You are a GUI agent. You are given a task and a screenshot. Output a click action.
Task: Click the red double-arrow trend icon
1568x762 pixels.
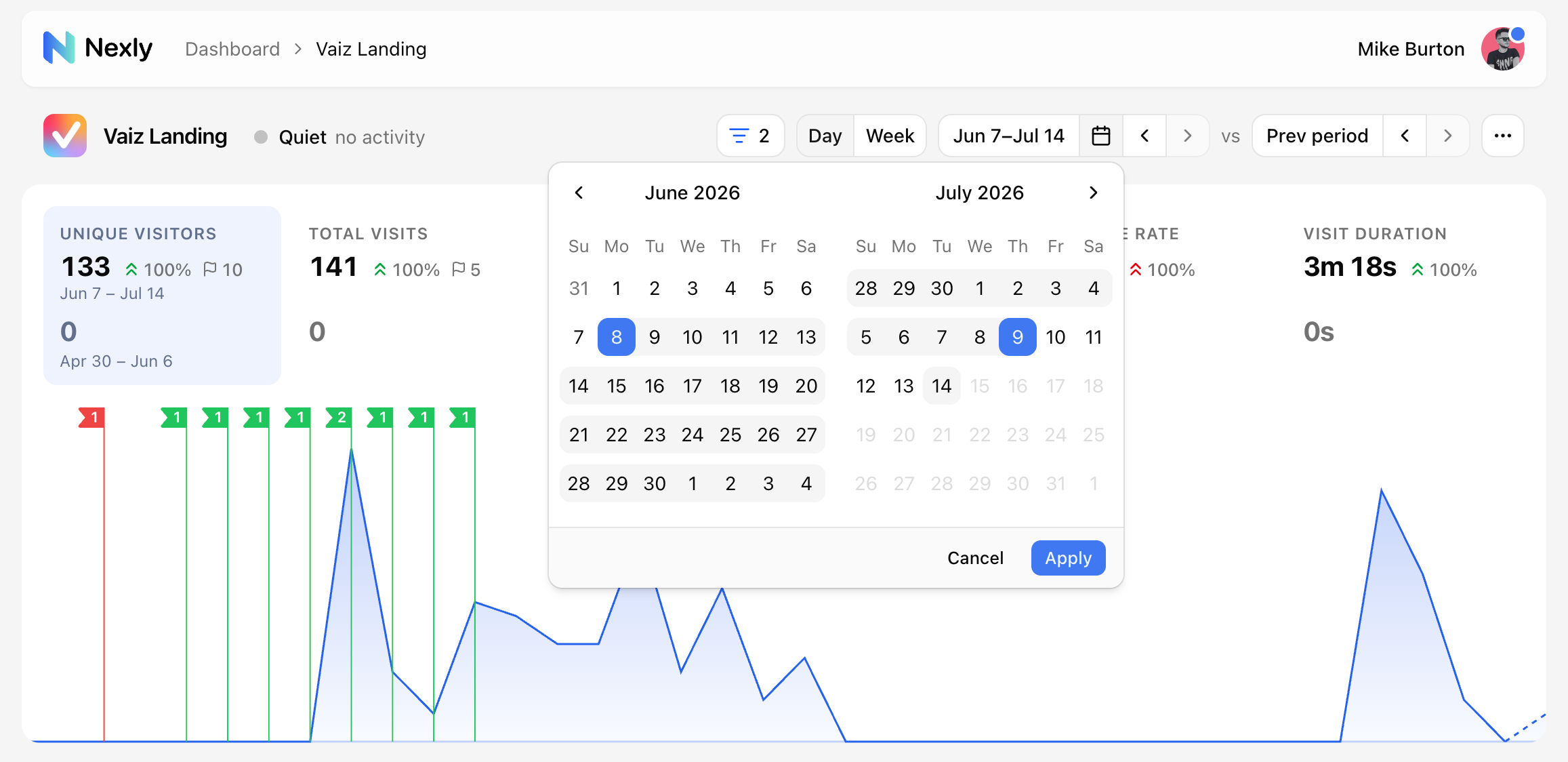coord(1136,270)
